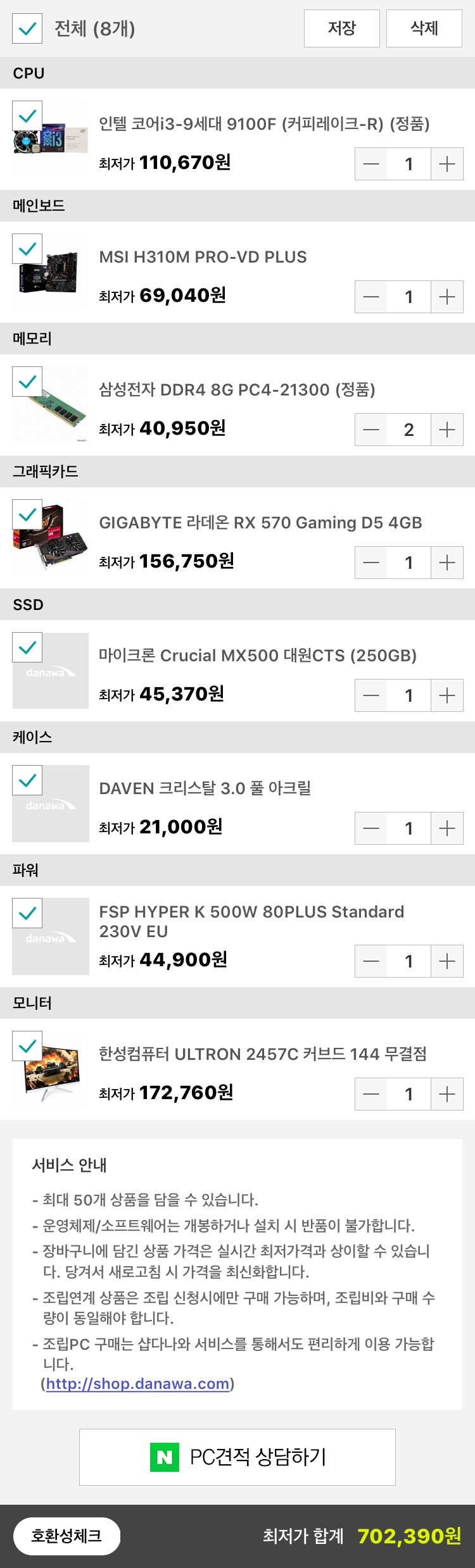
Task: Uncheck the Intel Core i3-9100F item
Action: pyautogui.click(x=27, y=116)
